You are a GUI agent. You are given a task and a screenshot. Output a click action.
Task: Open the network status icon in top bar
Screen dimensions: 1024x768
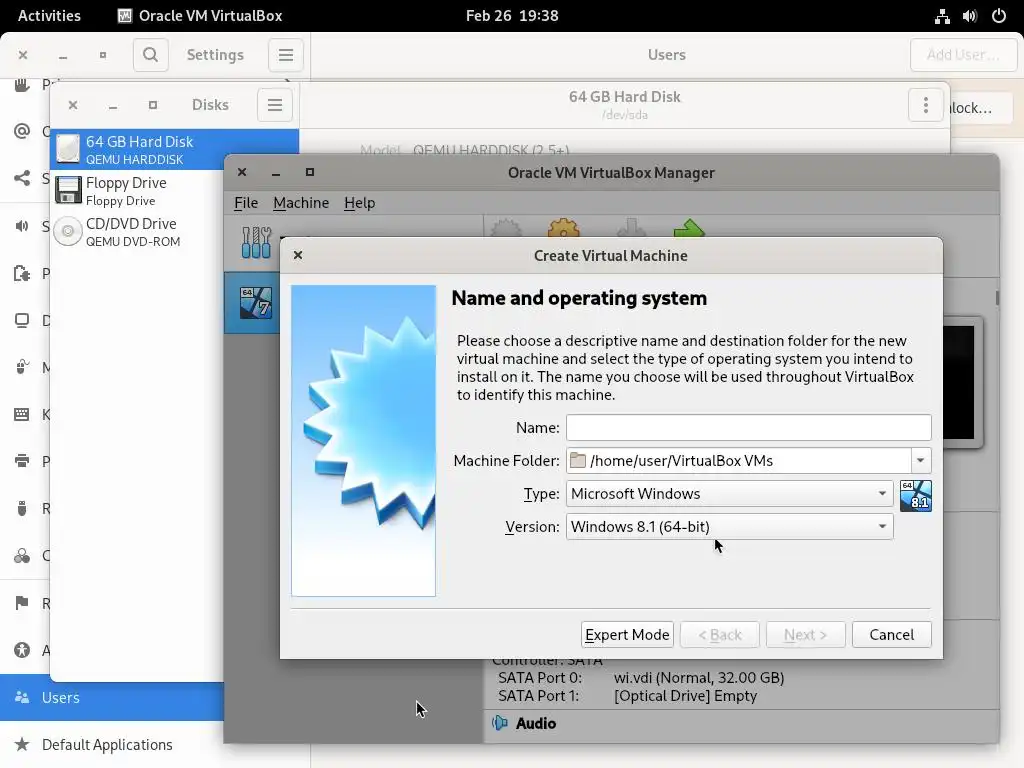pos(942,16)
